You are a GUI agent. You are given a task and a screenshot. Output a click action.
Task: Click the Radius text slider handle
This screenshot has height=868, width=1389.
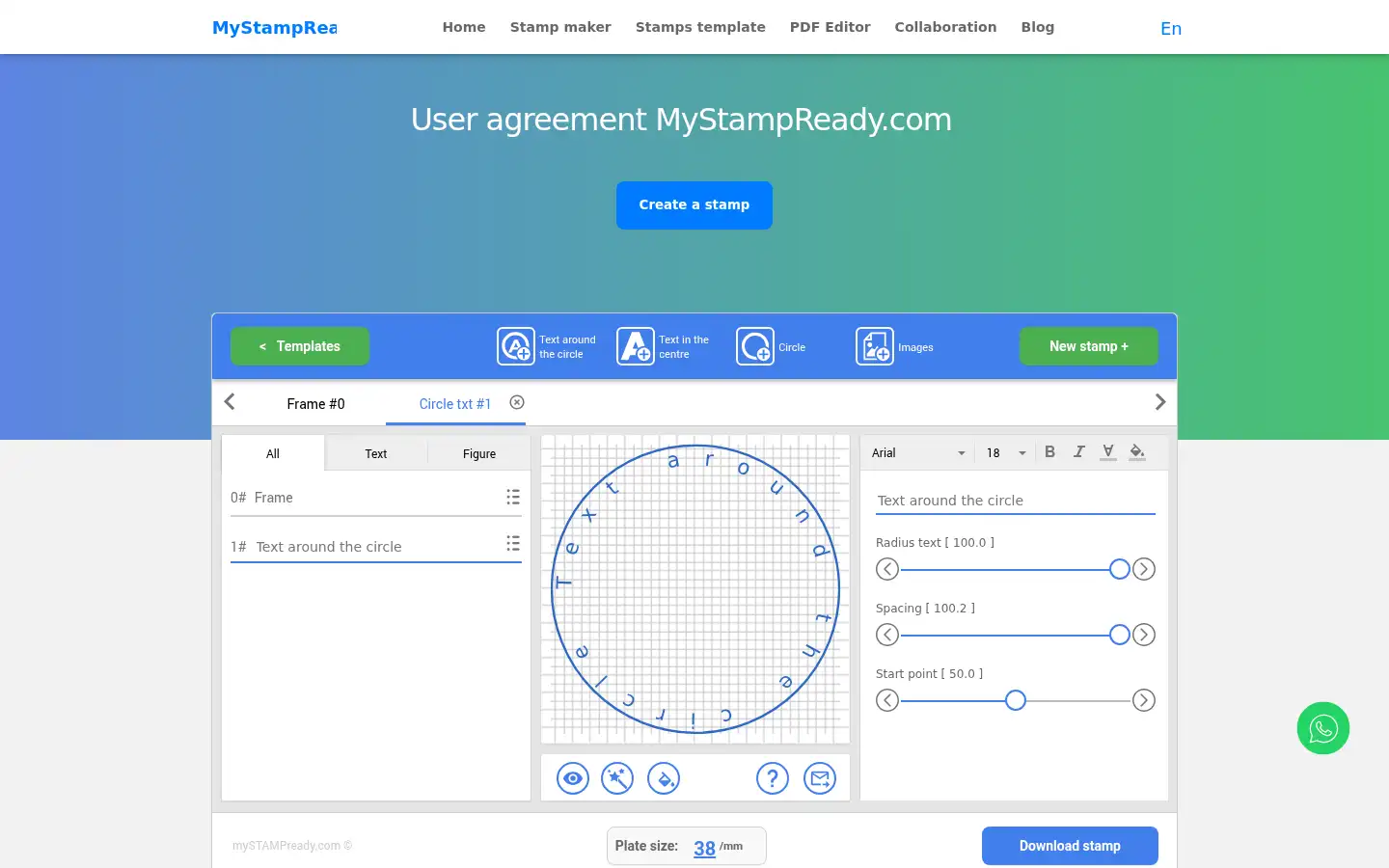(x=1120, y=569)
